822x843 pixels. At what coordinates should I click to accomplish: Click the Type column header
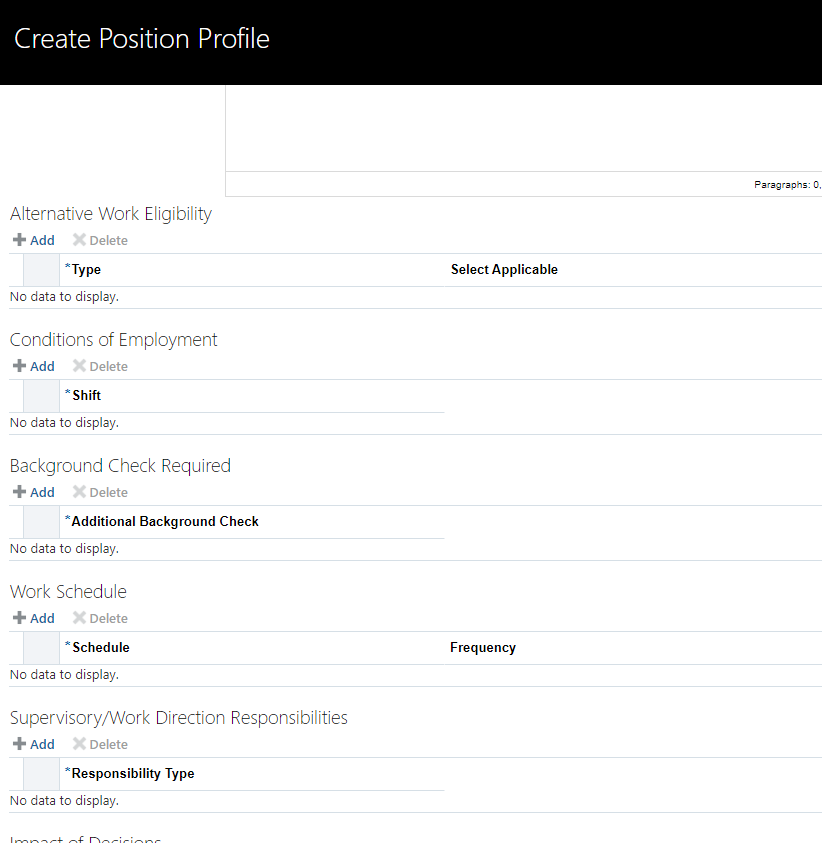tap(85, 269)
